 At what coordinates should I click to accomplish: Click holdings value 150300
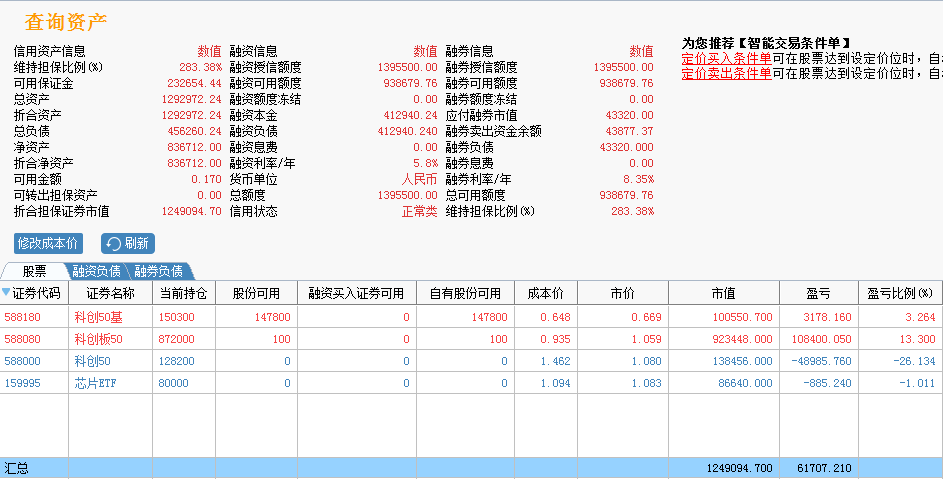point(176,317)
